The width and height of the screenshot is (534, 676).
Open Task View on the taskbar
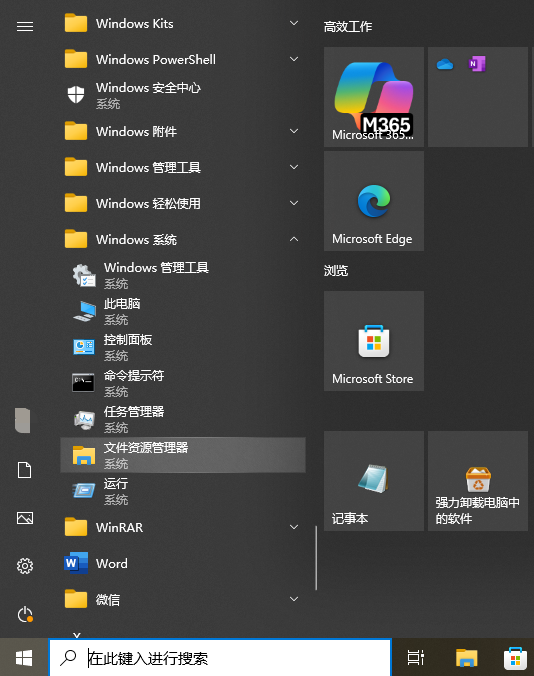[415, 658]
